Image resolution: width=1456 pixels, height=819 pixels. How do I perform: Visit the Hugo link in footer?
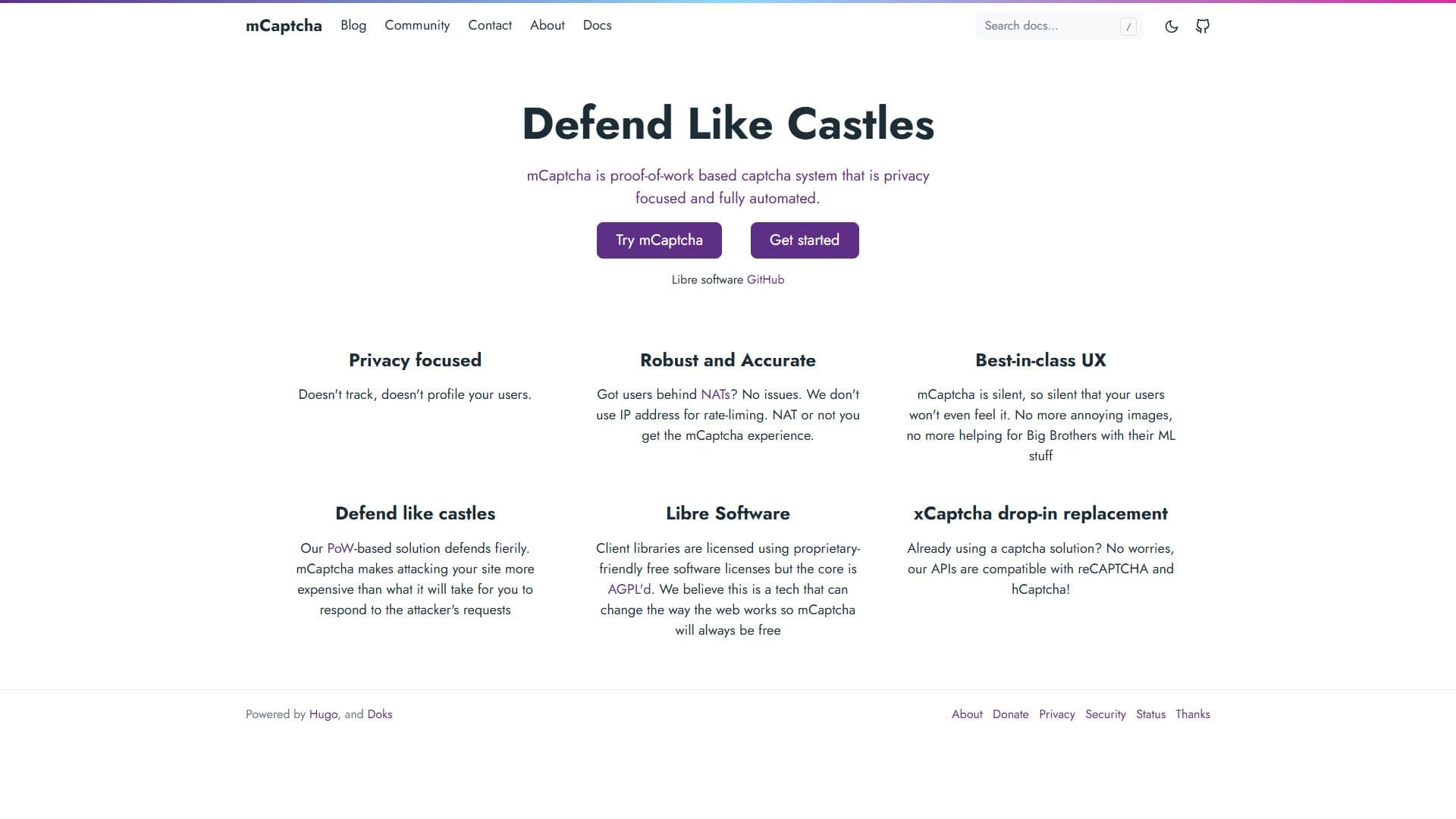tap(323, 714)
